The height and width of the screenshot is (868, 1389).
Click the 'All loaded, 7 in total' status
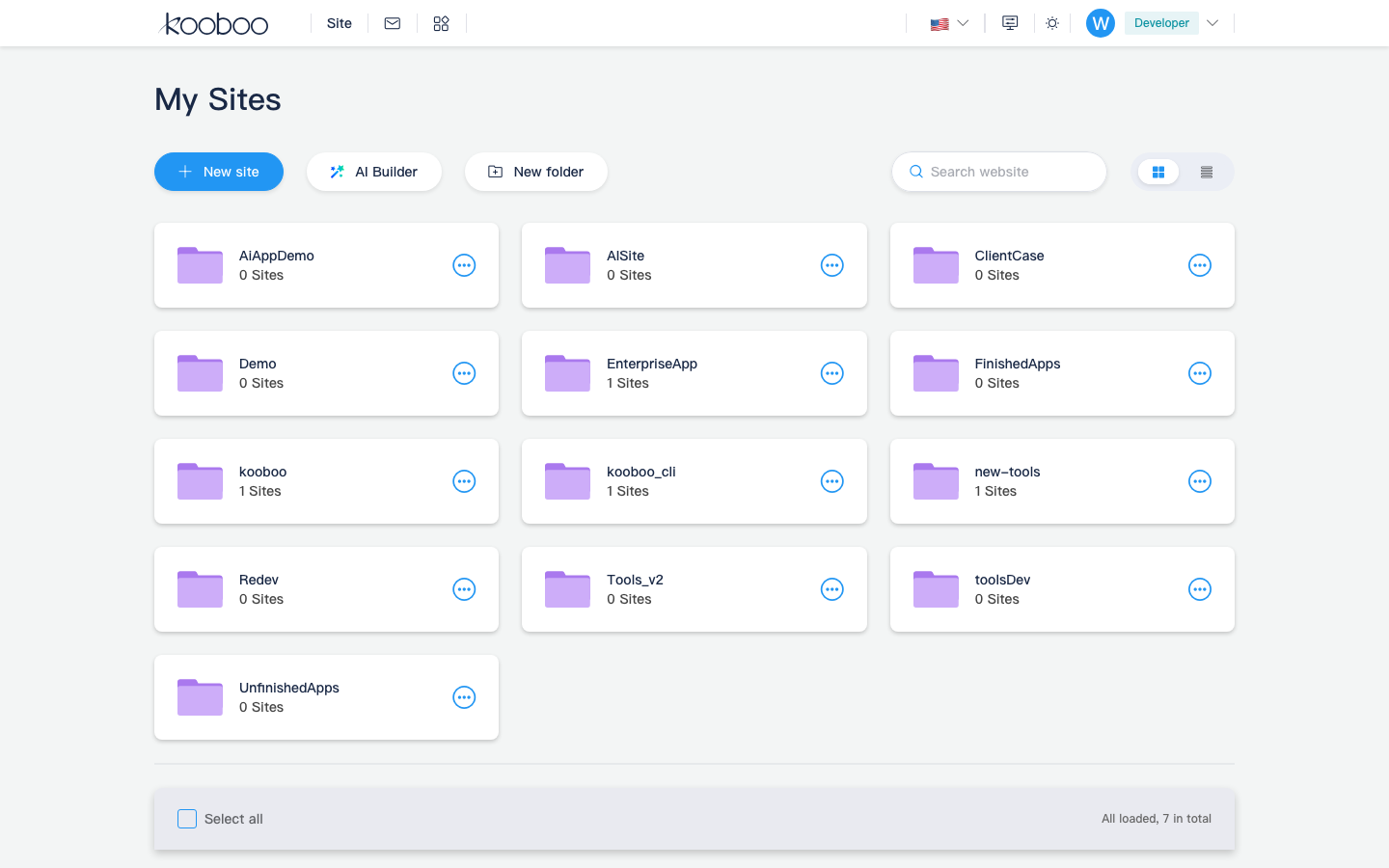click(x=1157, y=819)
